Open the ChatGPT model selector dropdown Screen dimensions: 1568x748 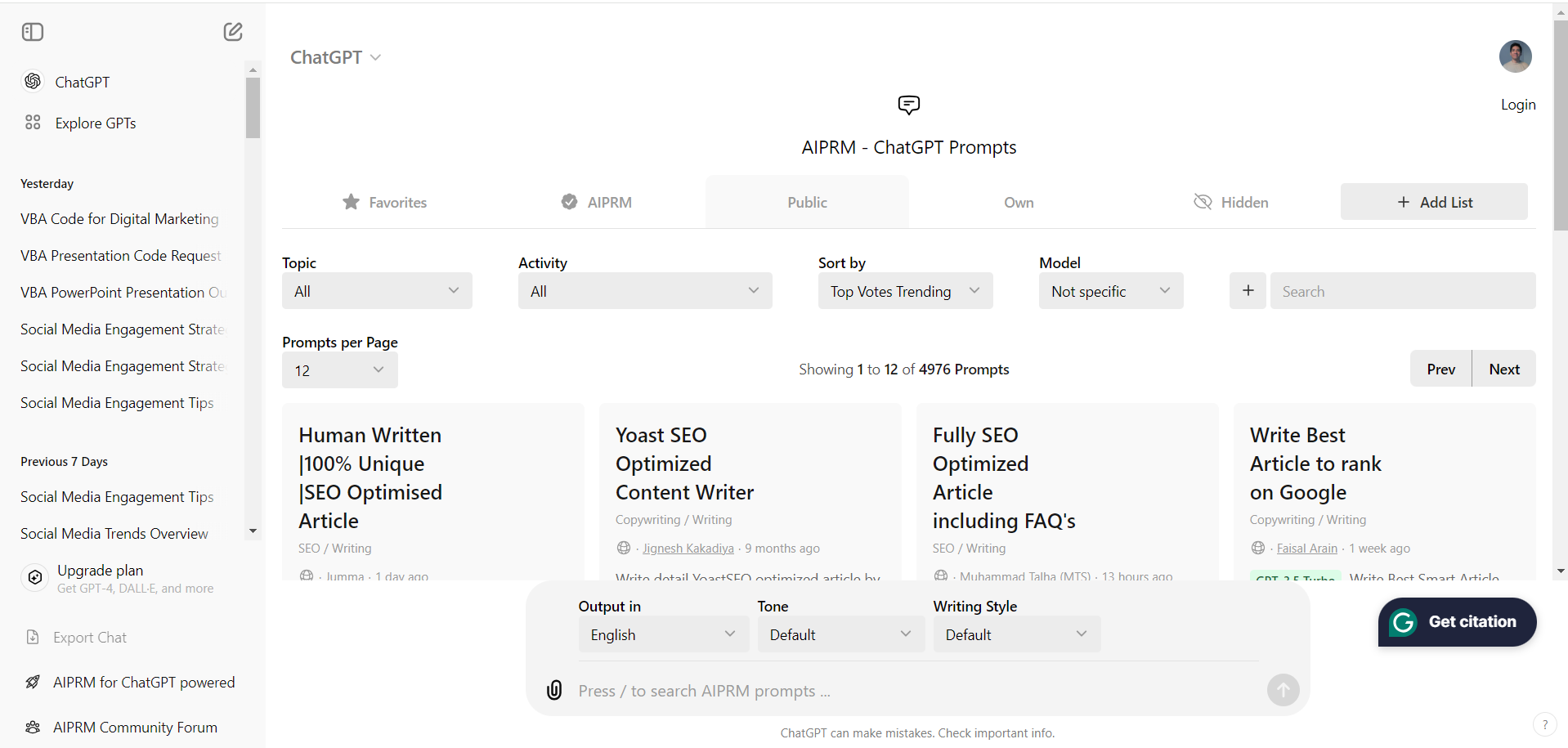335,57
